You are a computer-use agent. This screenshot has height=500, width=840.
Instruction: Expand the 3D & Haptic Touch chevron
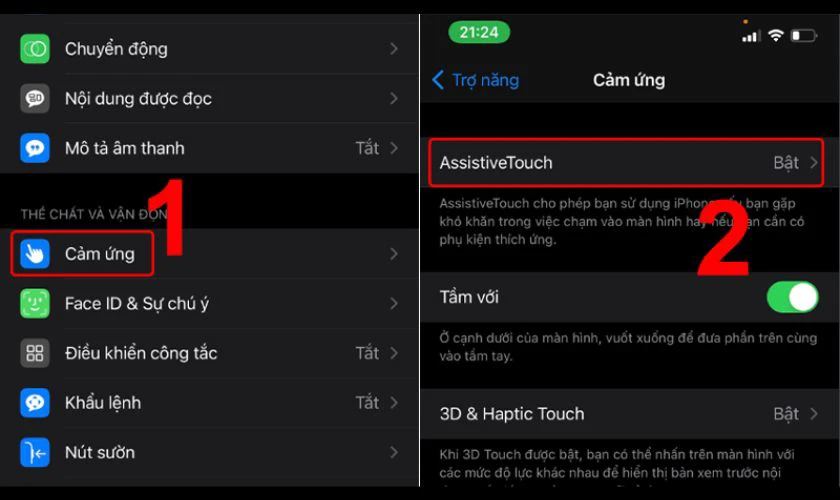[x=814, y=414]
